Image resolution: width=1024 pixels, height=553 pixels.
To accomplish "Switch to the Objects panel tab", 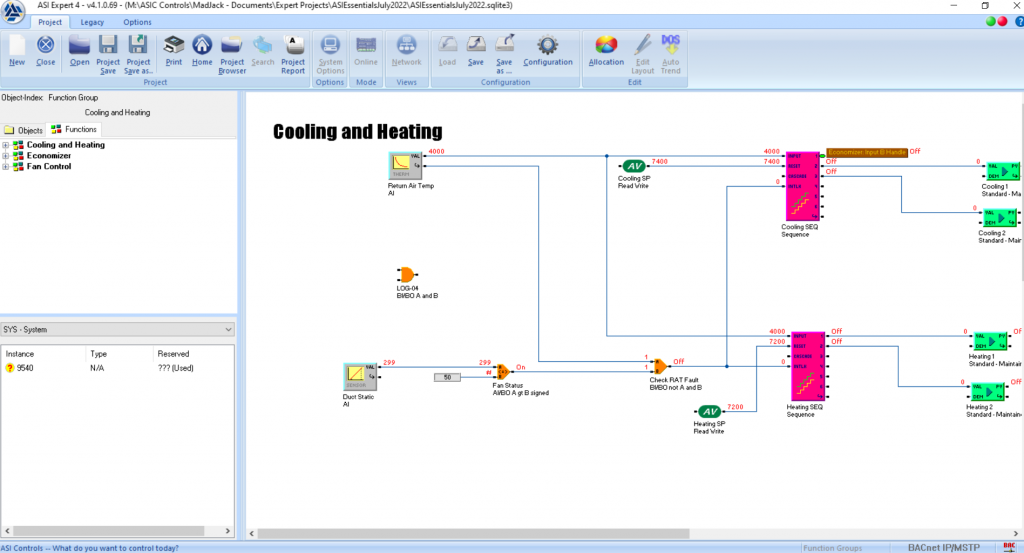I will point(24,130).
